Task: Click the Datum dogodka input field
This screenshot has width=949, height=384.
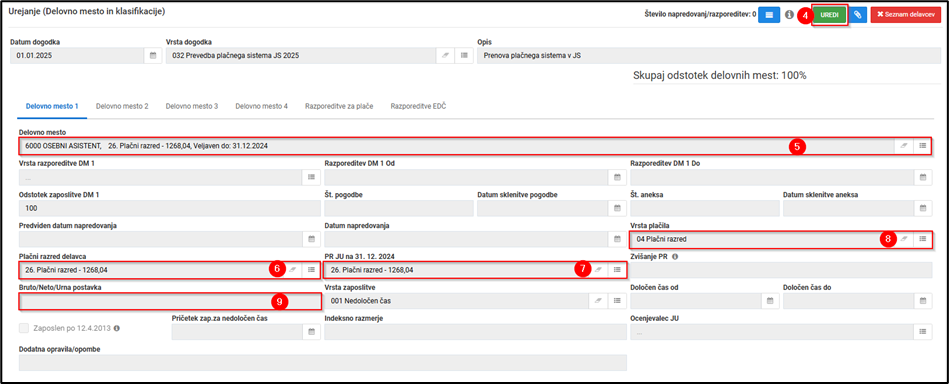Action: [x=77, y=56]
